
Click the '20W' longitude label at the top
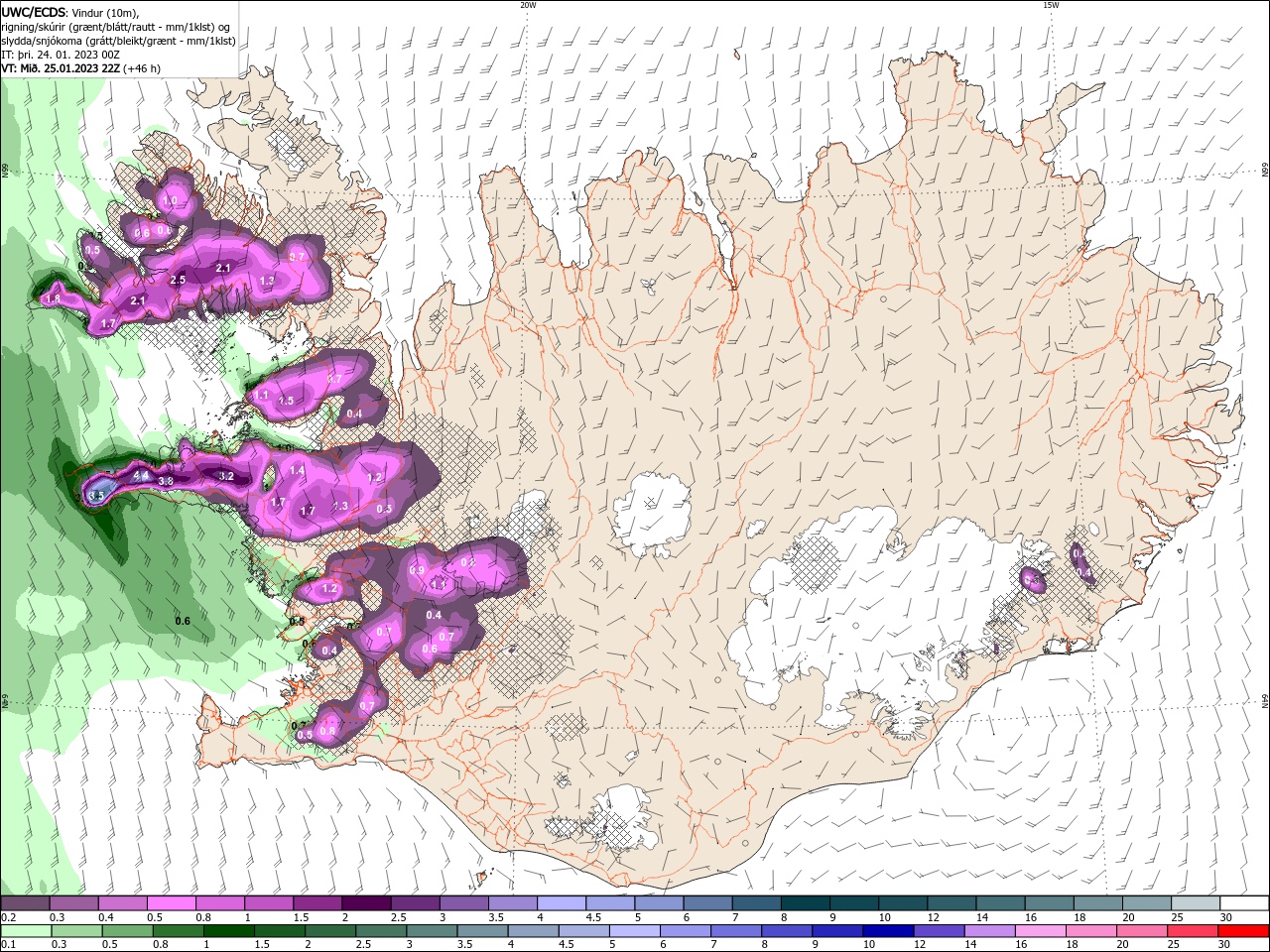[528, 4]
